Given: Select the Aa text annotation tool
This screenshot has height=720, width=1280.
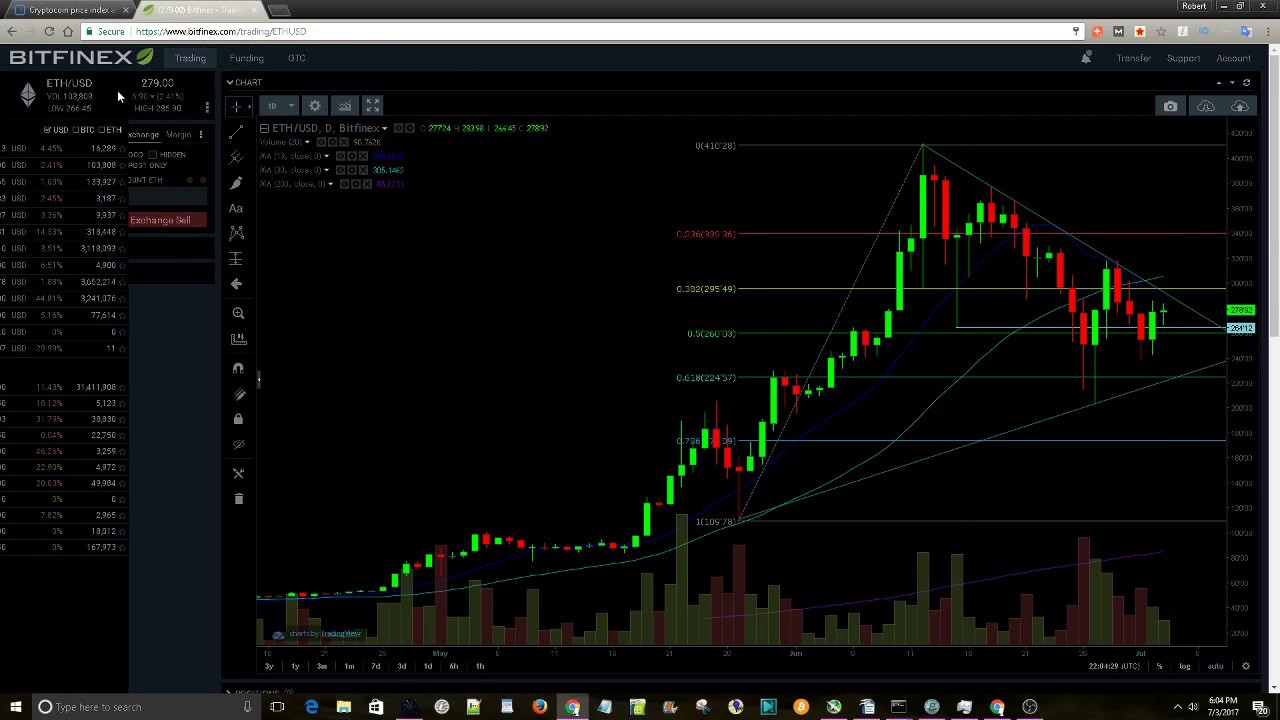Looking at the screenshot, I should (236, 208).
